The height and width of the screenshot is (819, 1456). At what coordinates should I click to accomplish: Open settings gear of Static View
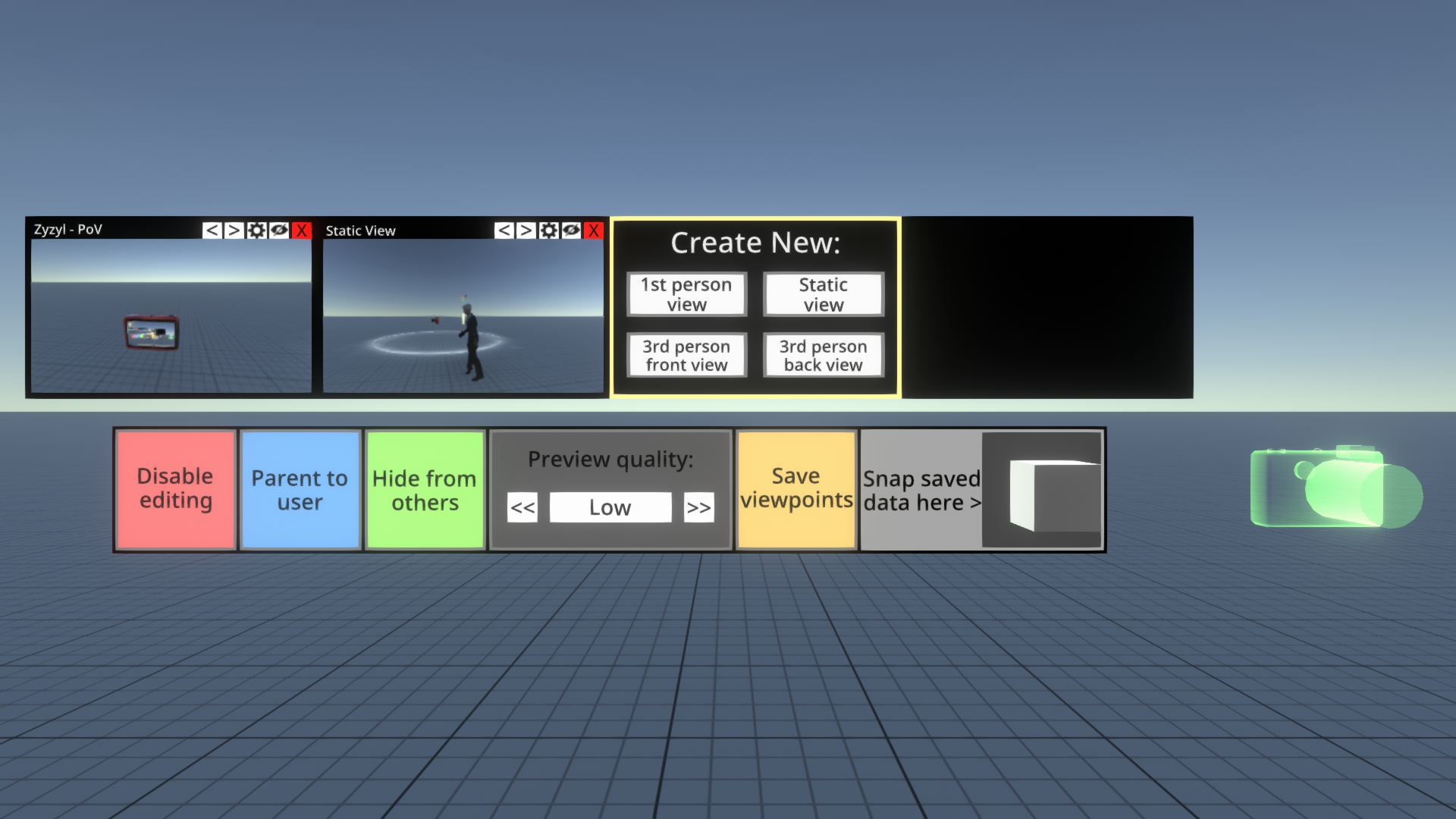tap(548, 230)
